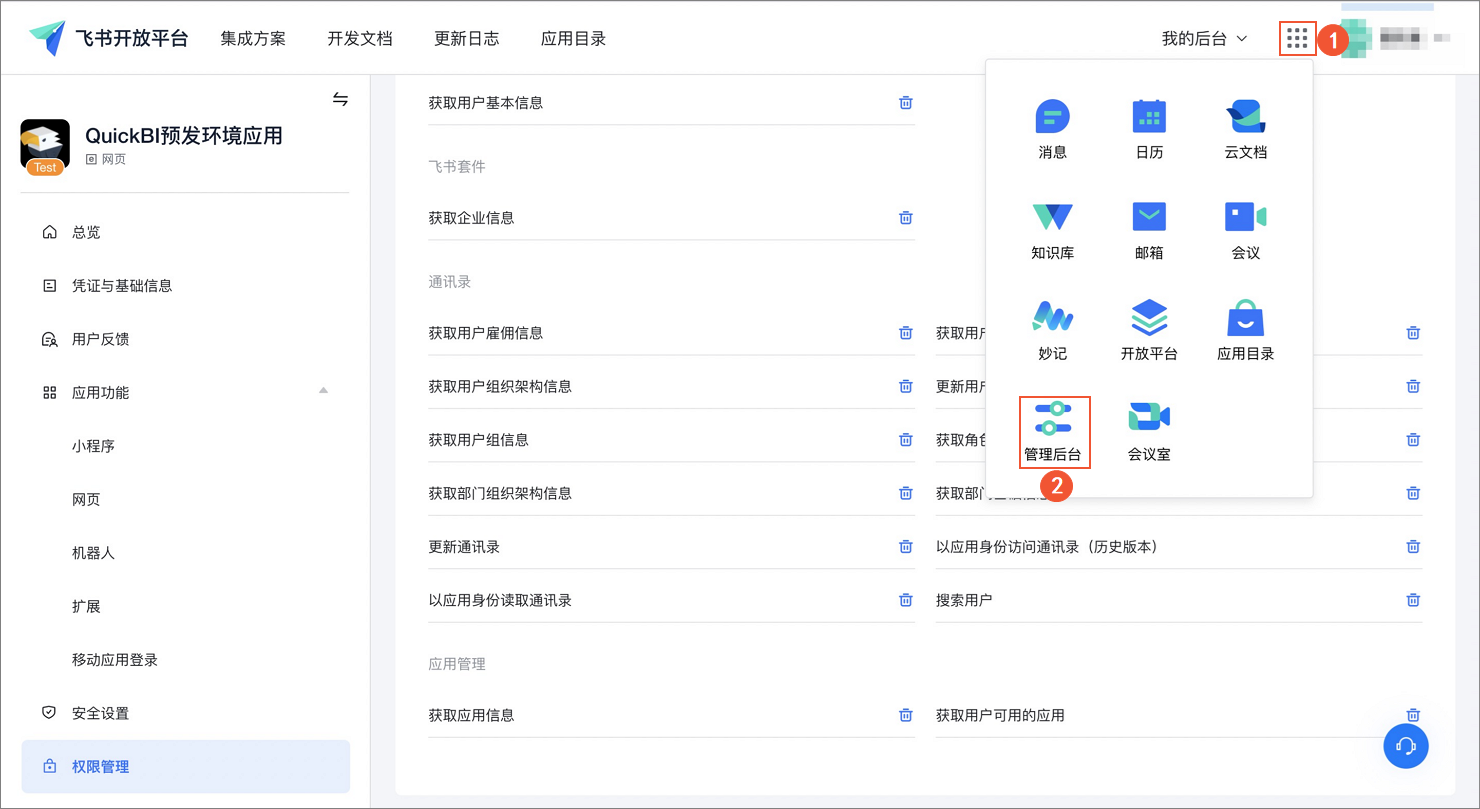
Task: Launch 知识库 from the app panel
Action: 1052,230
